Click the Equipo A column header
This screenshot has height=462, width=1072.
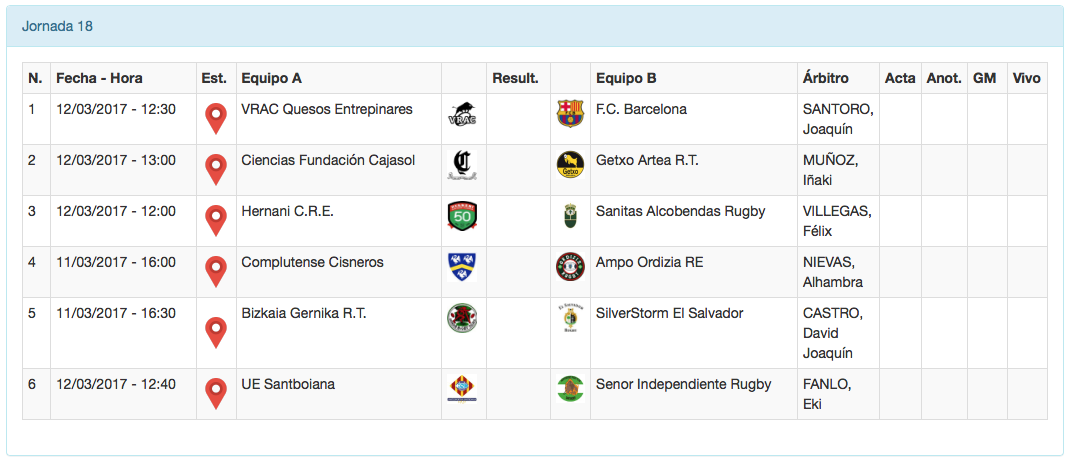pos(271,78)
